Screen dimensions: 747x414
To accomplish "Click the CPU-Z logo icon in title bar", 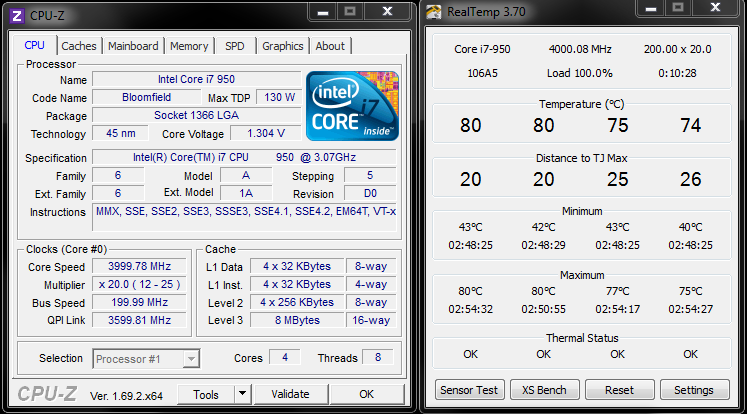I will click(17, 16).
